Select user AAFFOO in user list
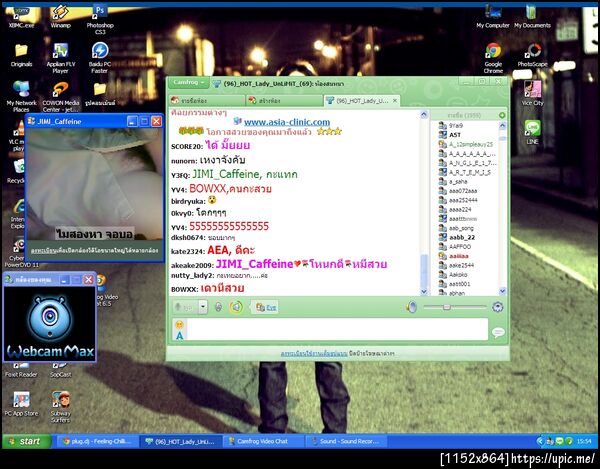 pyautogui.click(x=460, y=247)
